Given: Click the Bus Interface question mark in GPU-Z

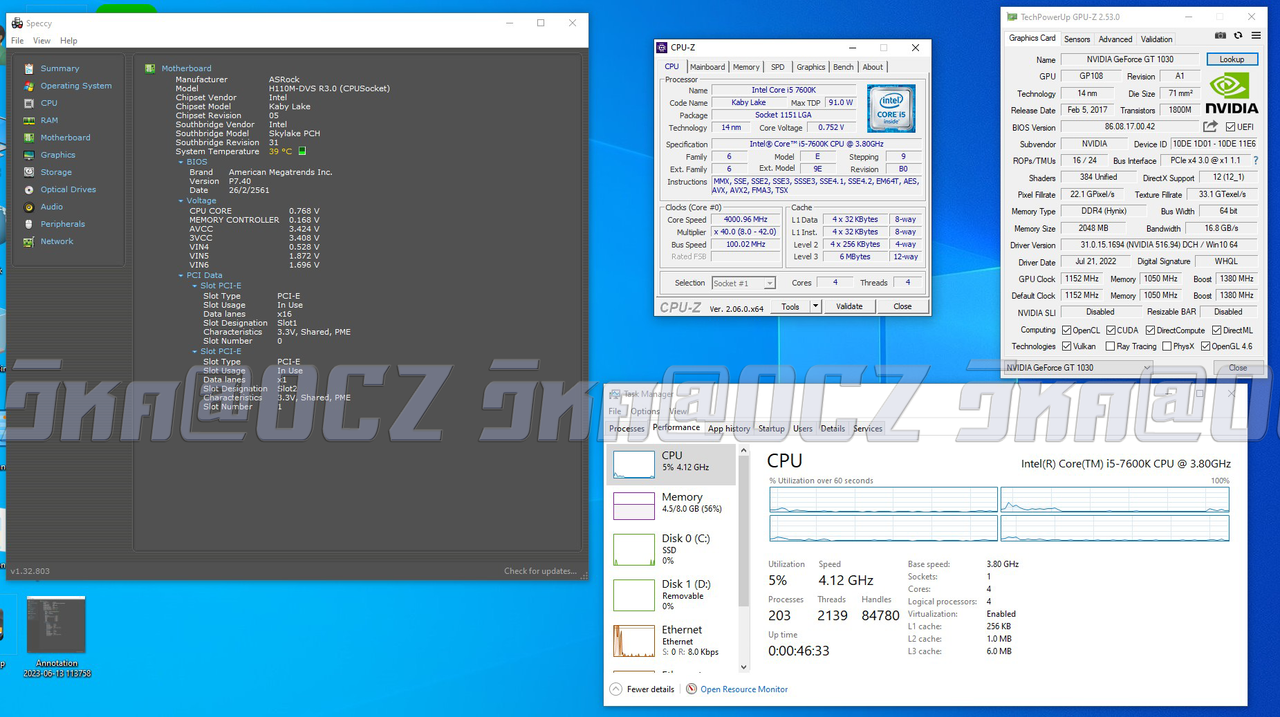Looking at the screenshot, I should pyautogui.click(x=1255, y=160).
